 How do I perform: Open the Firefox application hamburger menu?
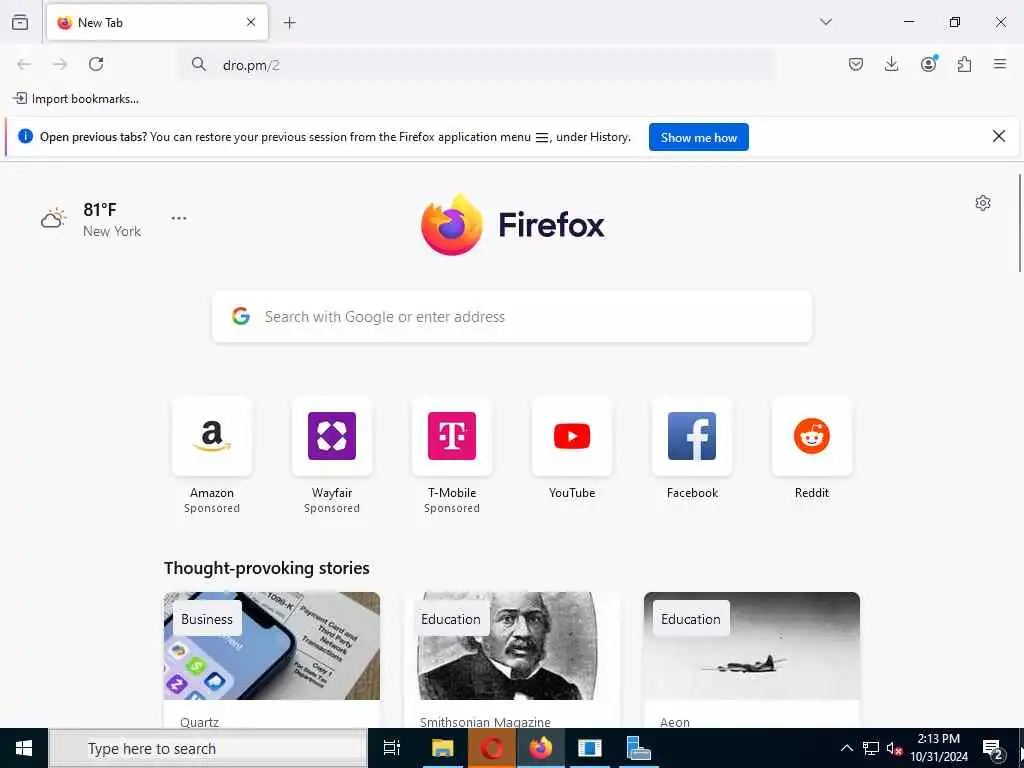pos(1000,64)
